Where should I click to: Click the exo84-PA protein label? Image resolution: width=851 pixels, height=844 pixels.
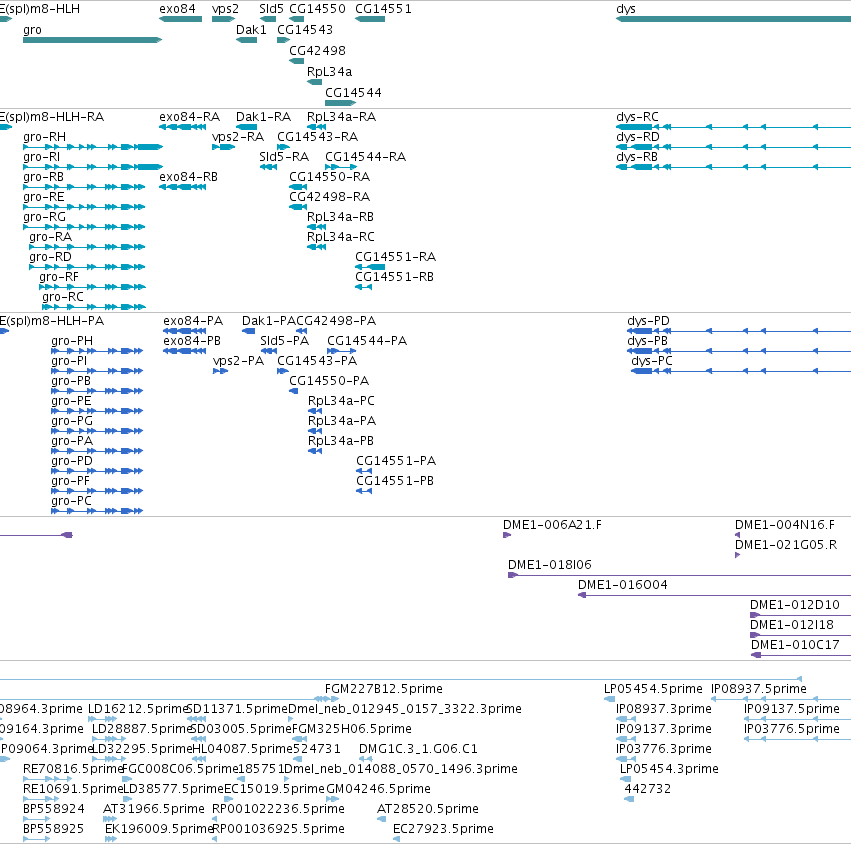[x=193, y=321]
